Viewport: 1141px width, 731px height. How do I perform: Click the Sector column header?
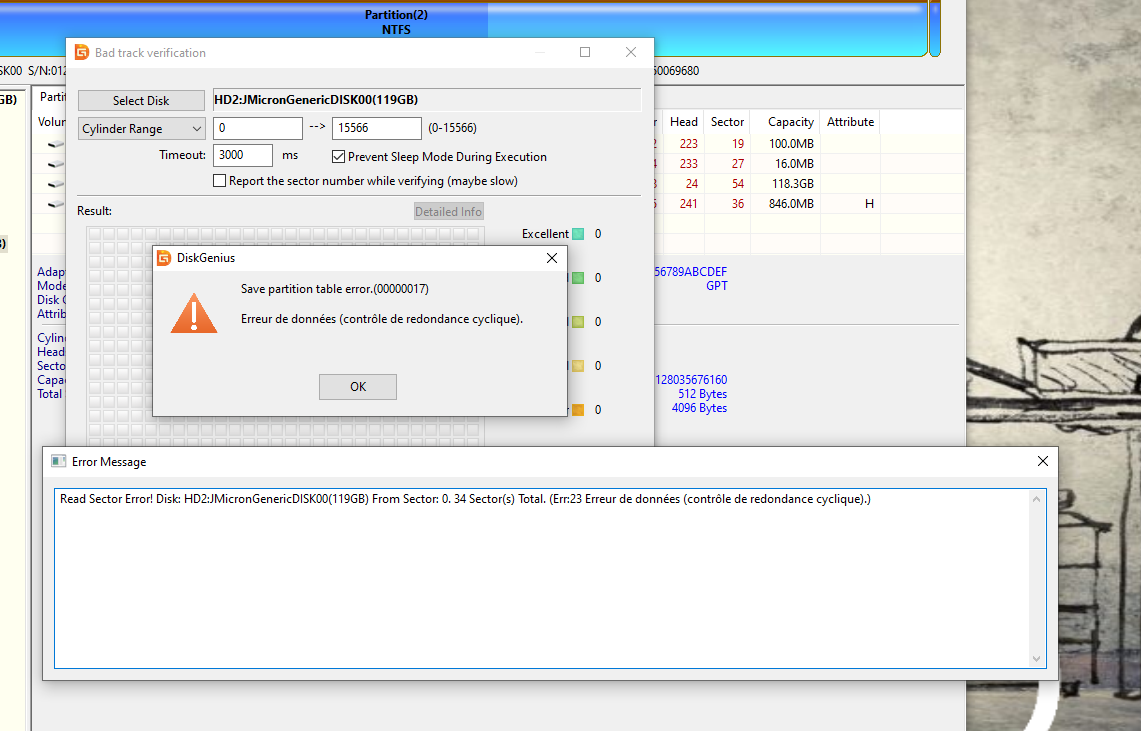pos(727,122)
